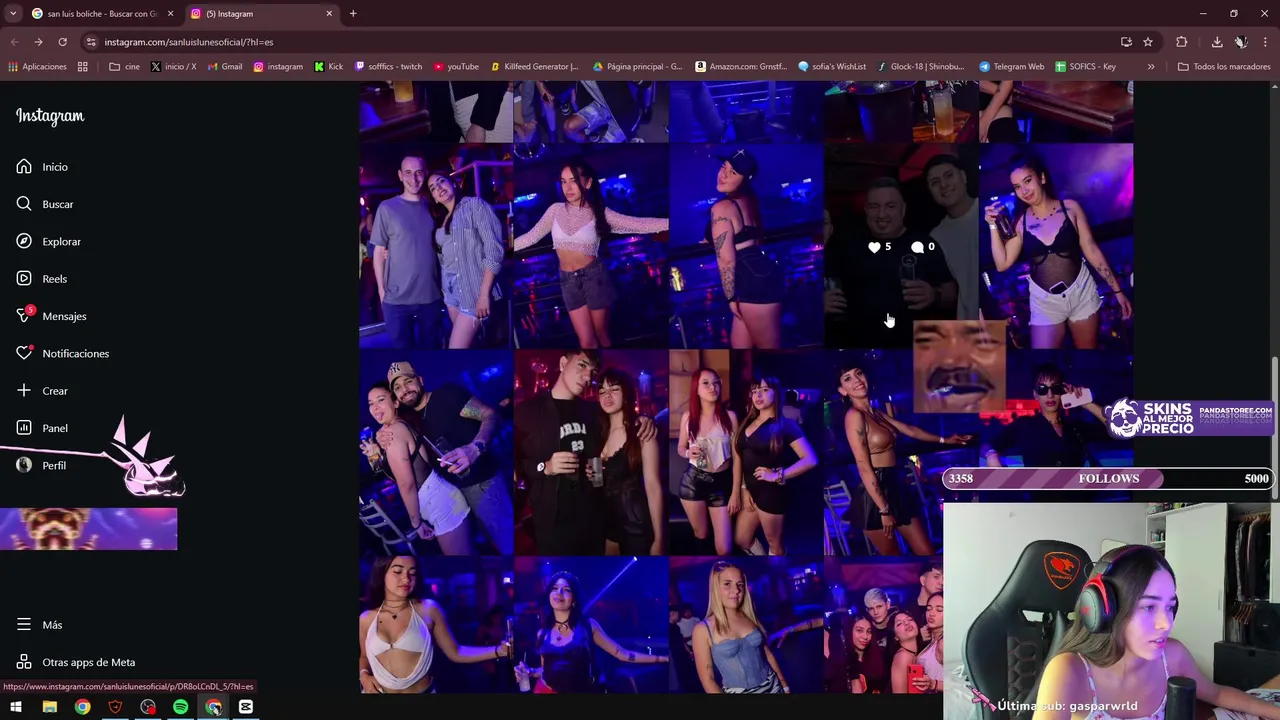Open the Chrome three-dot menu
The height and width of the screenshot is (720, 1280).
[1265, 42]
